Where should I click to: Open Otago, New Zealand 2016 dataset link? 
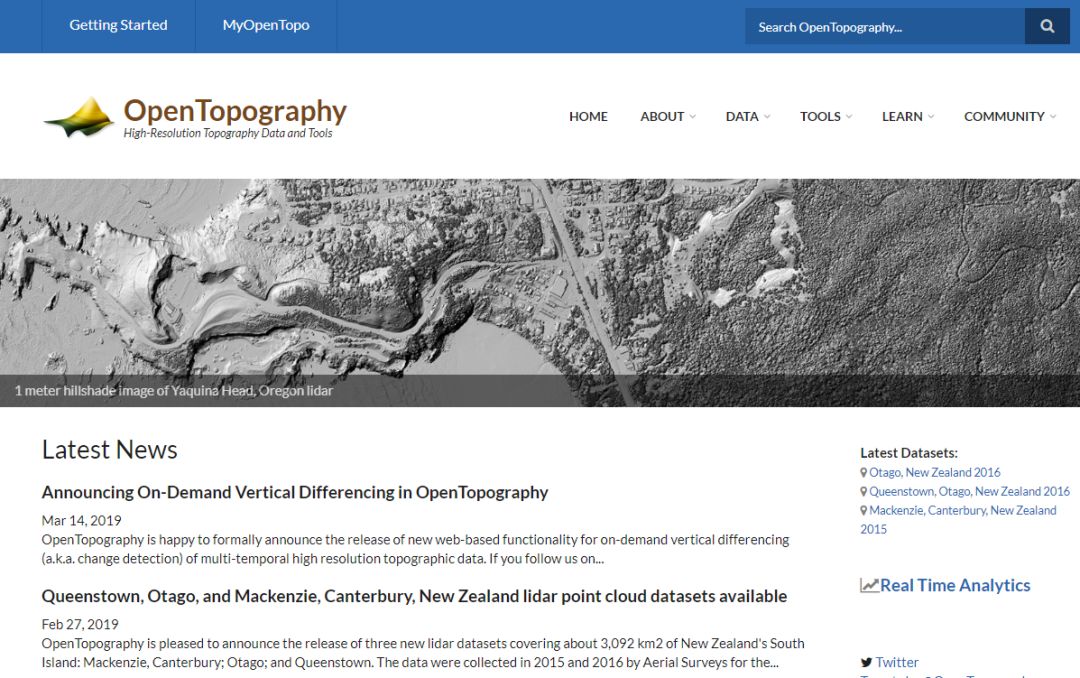934,473
